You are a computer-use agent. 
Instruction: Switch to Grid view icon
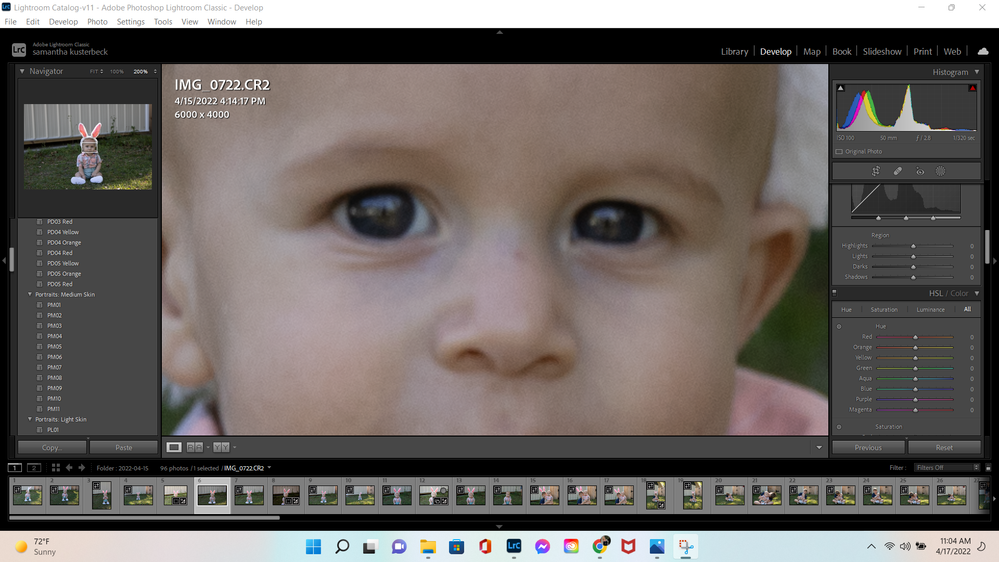point(55,468)
